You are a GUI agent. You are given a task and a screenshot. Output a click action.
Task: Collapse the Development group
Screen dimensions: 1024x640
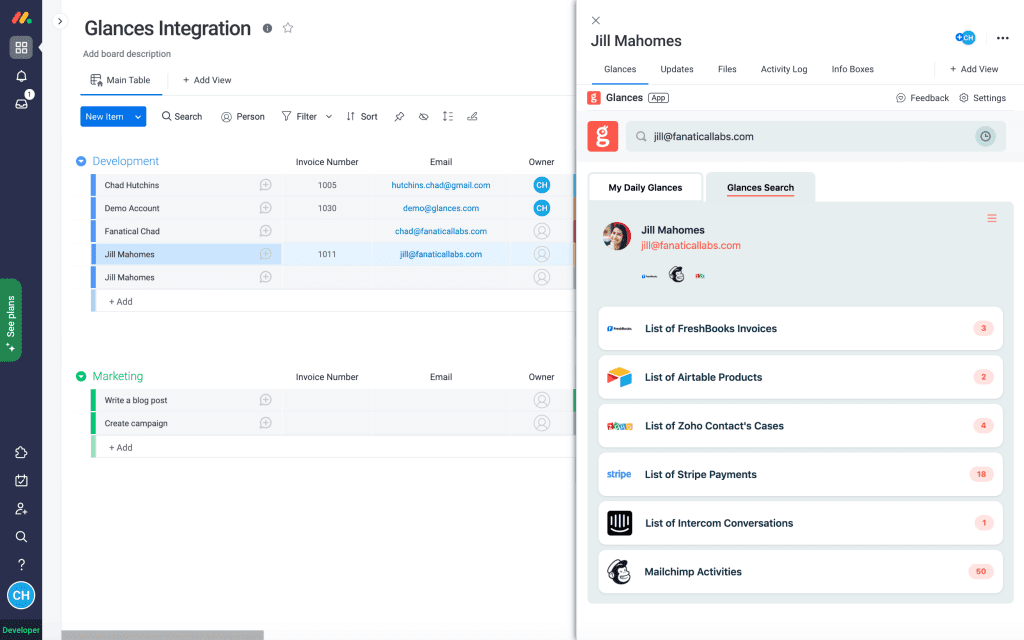[x=81, y=161]
